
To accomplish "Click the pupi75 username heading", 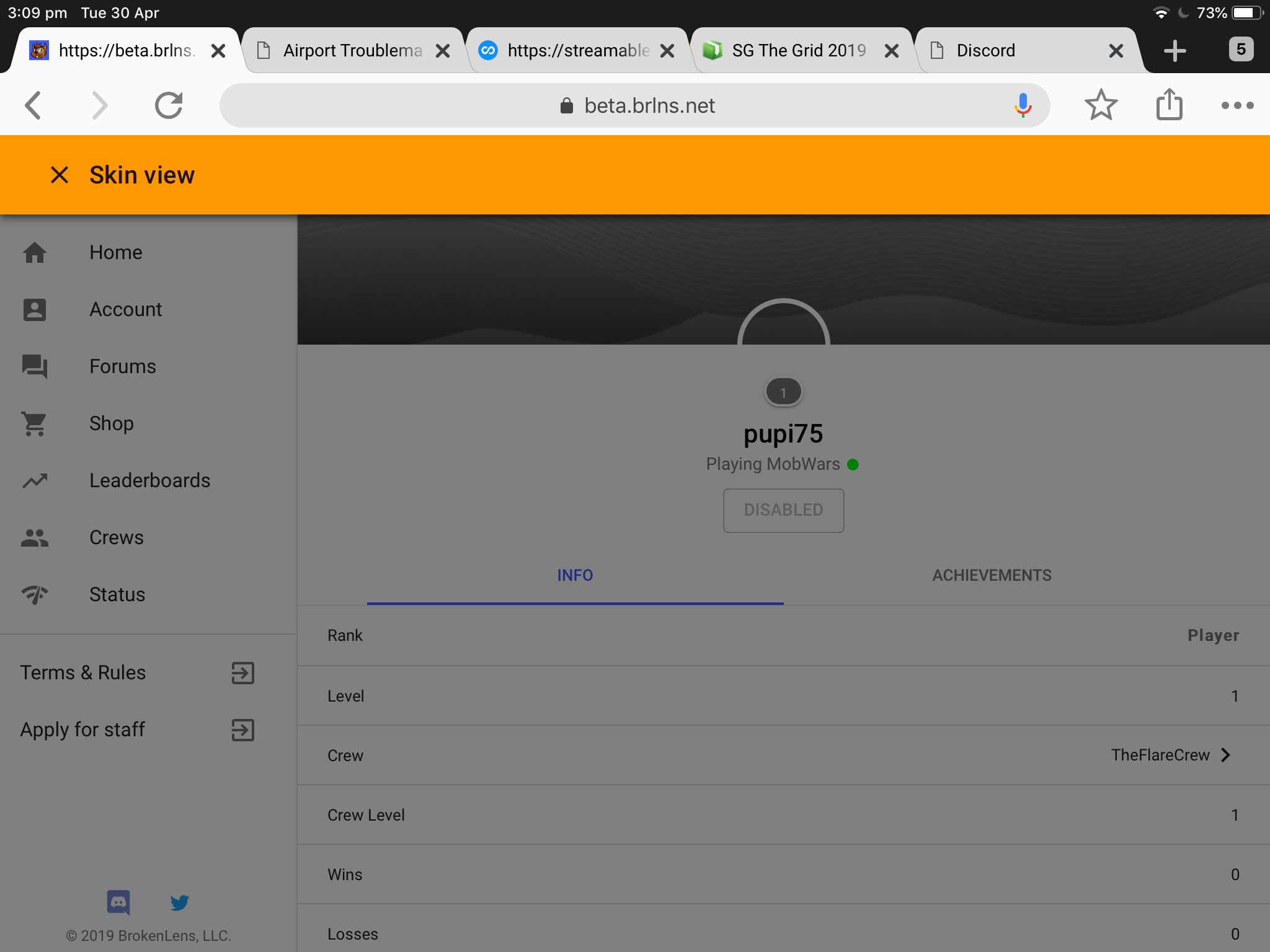I will [783, 434].
